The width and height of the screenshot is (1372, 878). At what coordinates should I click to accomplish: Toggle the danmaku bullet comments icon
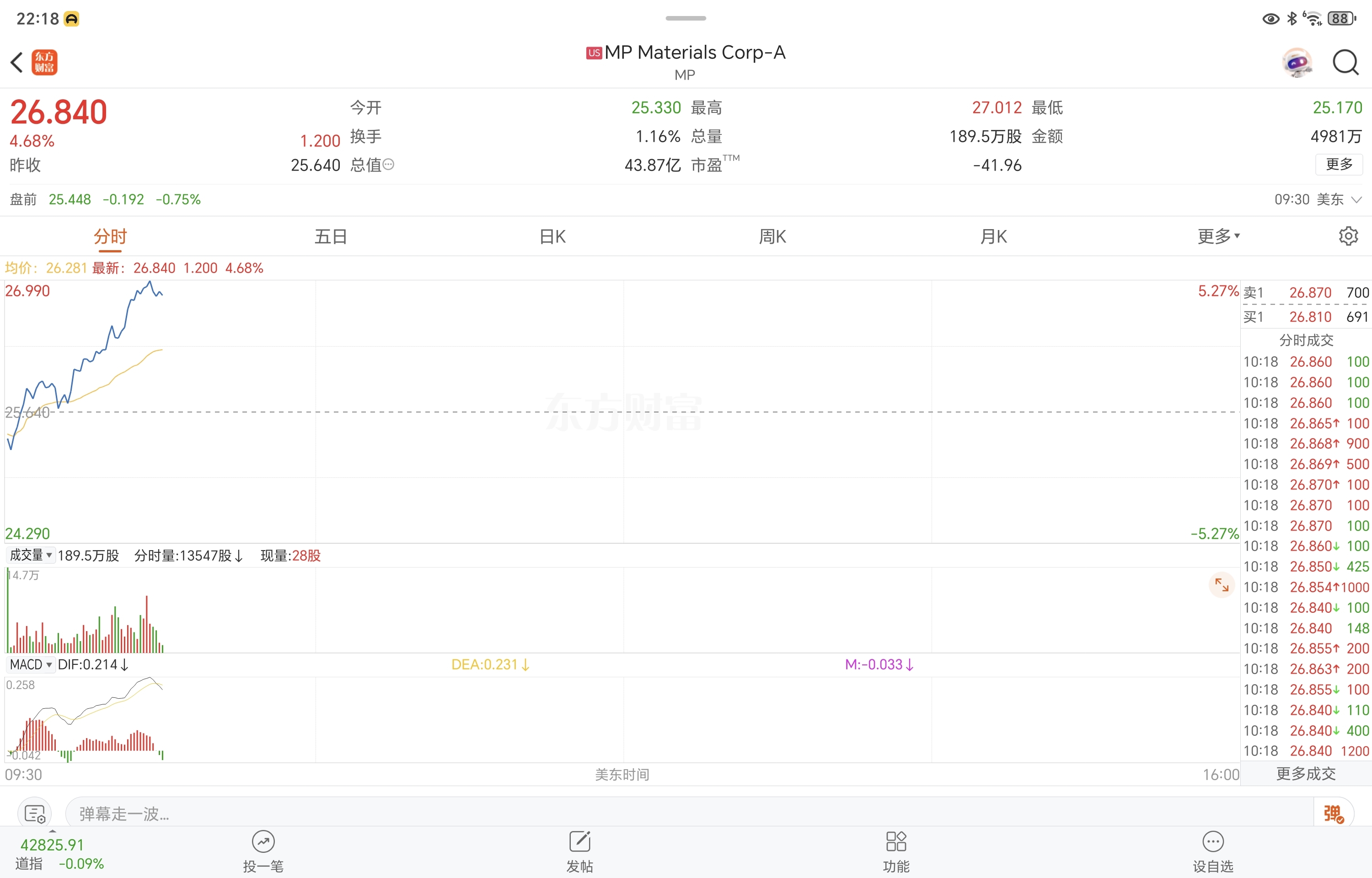(1334, 814)
